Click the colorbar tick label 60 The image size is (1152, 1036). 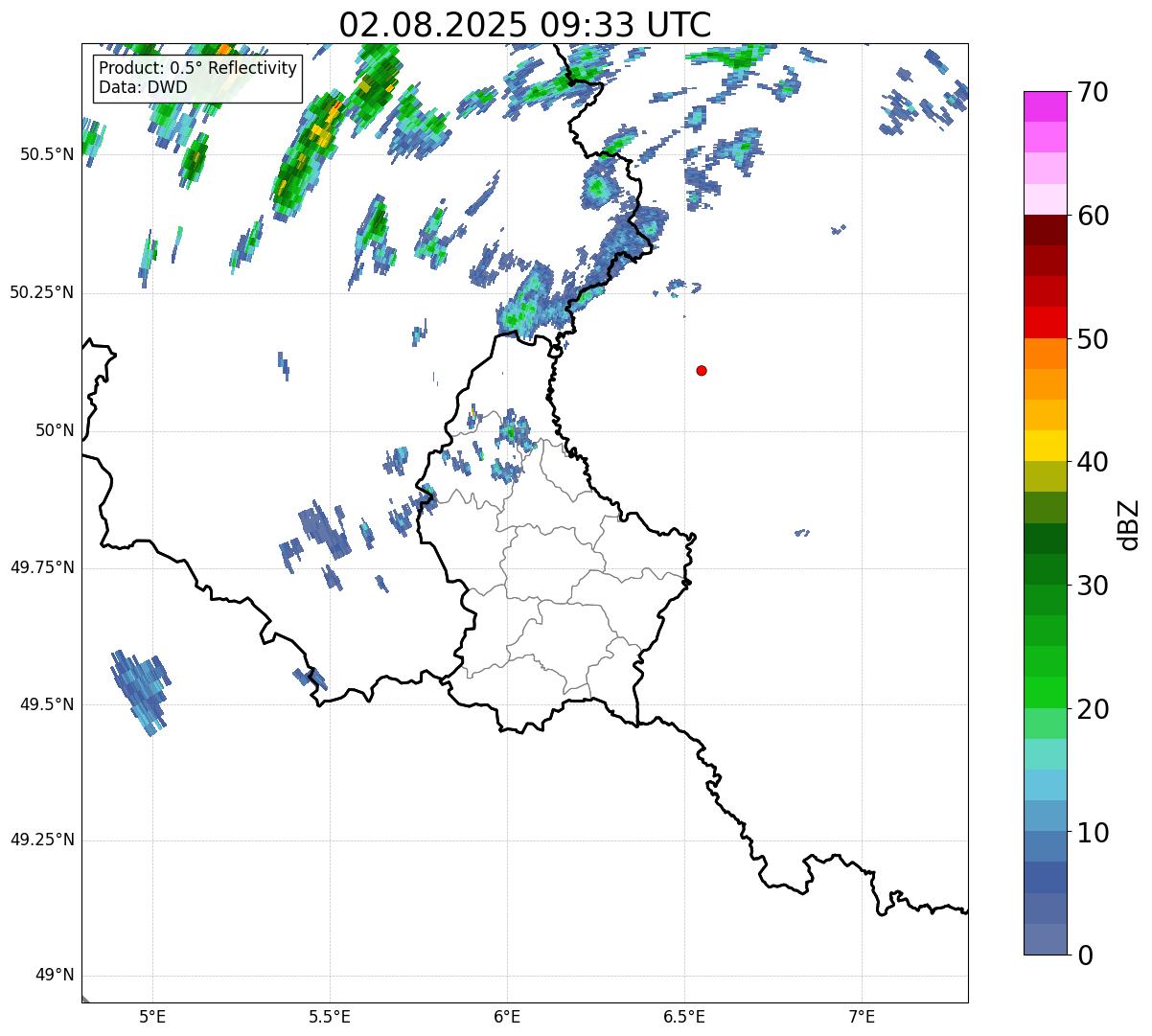click(1092, 216)
